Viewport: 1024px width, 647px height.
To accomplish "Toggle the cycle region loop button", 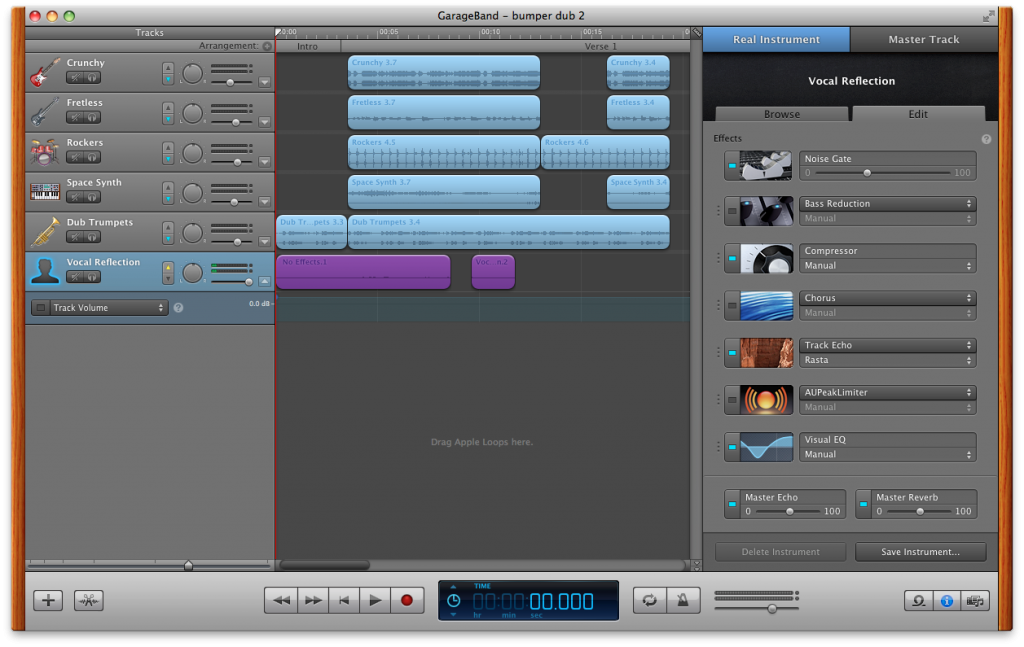I will (650, 600).
